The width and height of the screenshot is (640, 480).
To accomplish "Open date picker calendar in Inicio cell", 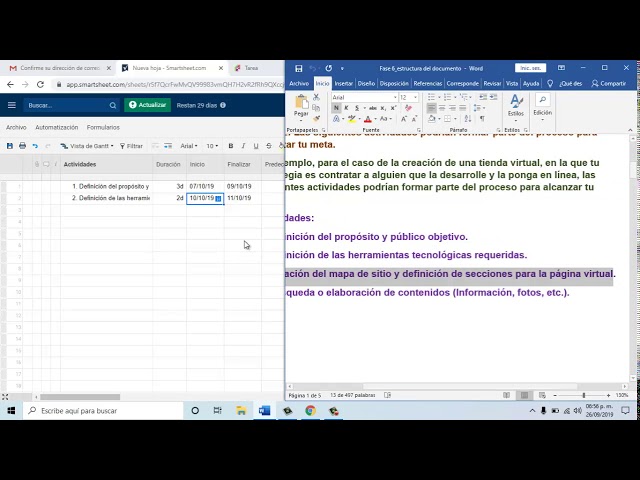I will click(218, 199).
